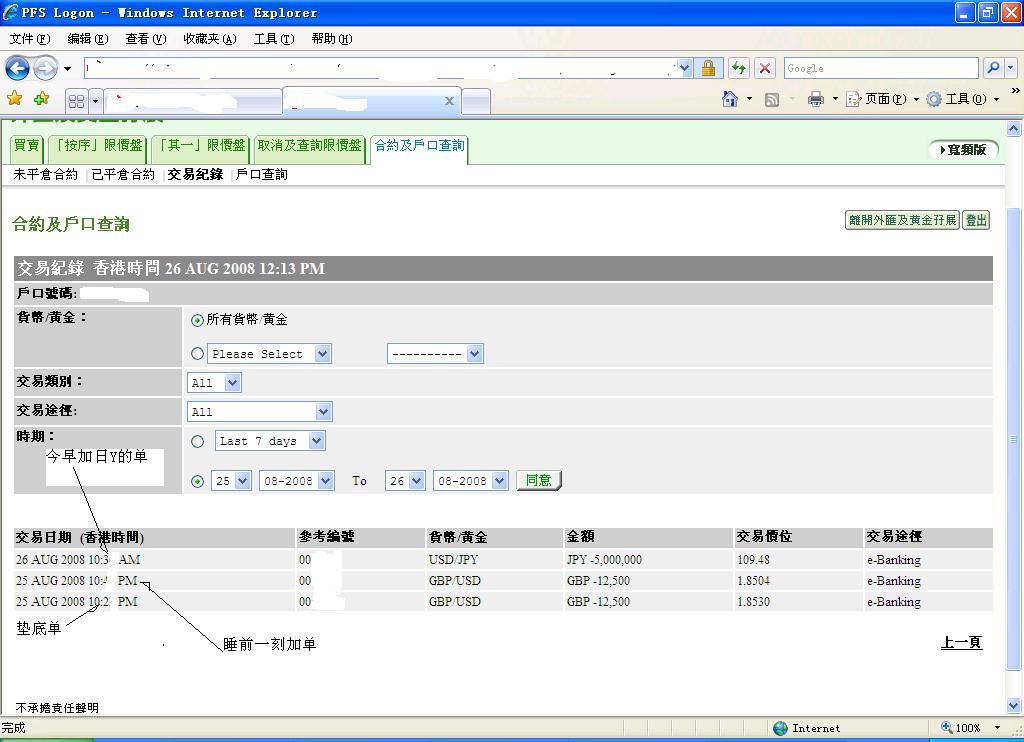Click the security lock icon in address bar

[708, 68]
